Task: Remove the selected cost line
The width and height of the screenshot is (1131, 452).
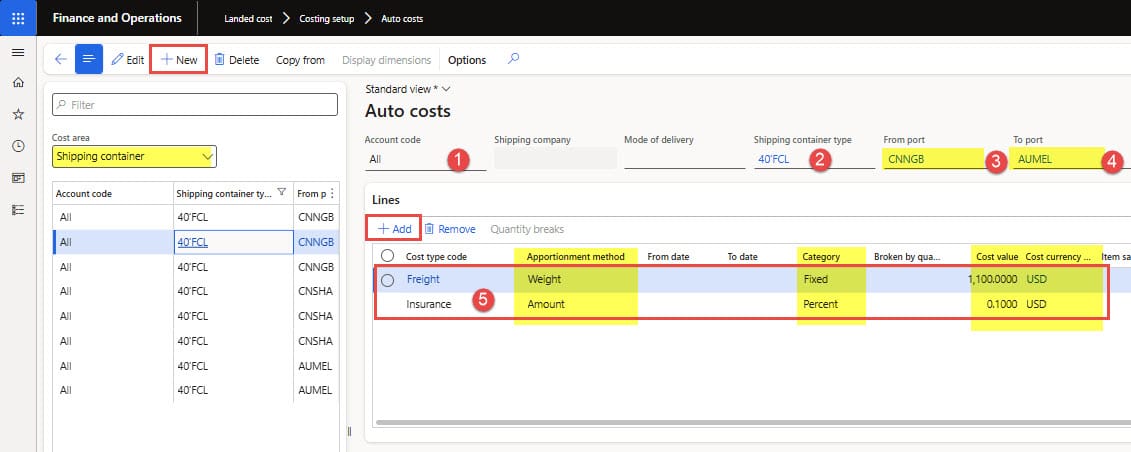Action: (x=449, y=229)
